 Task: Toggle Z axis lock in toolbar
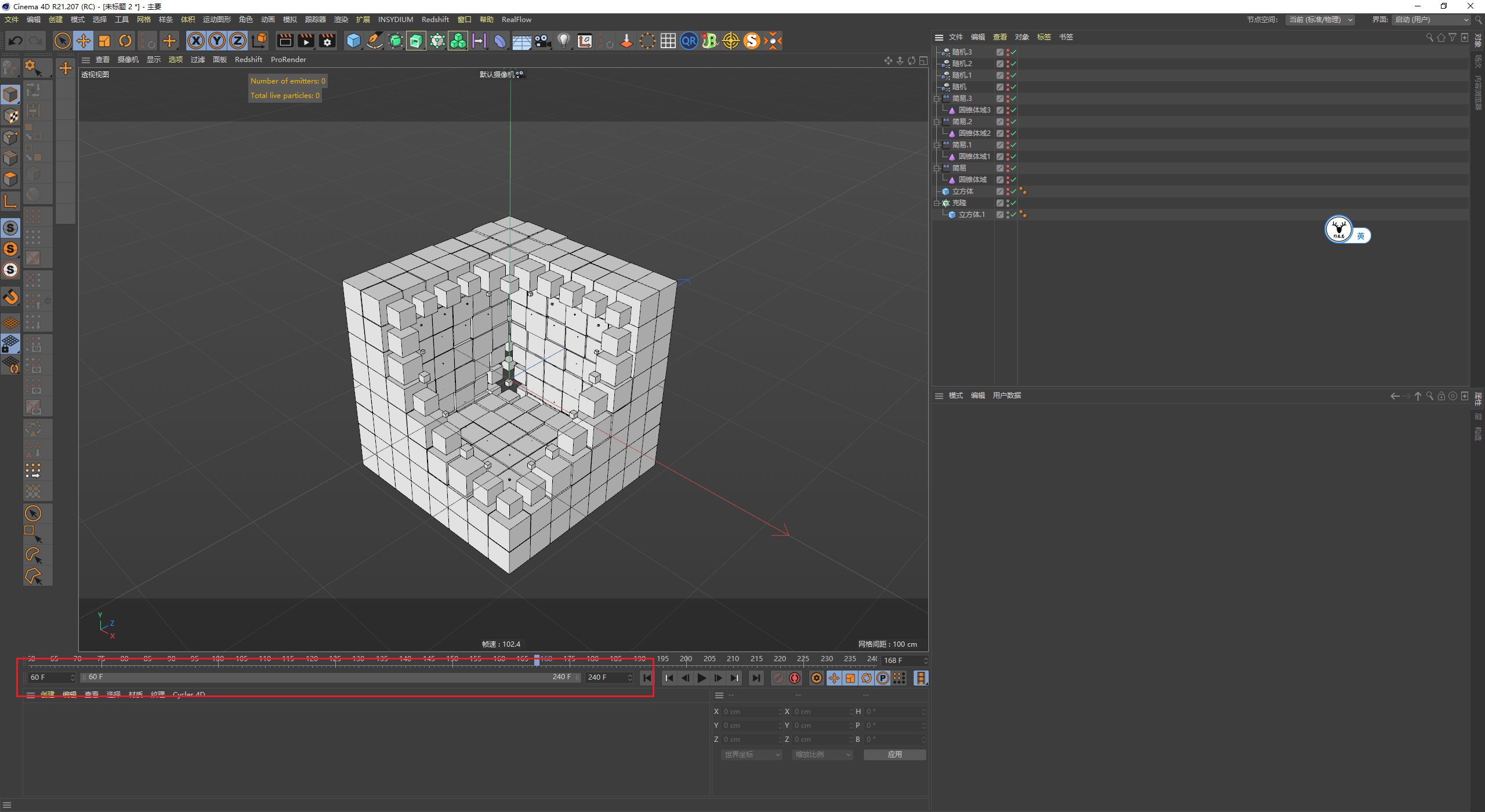[238, 41]
